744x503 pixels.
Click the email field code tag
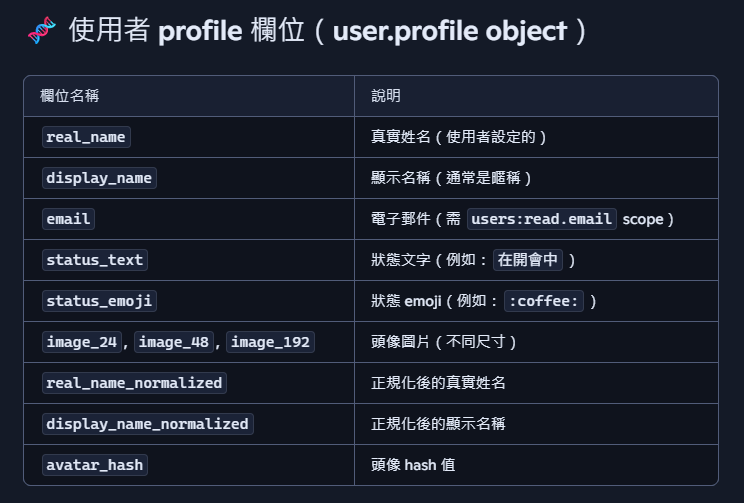pos(68,219)
